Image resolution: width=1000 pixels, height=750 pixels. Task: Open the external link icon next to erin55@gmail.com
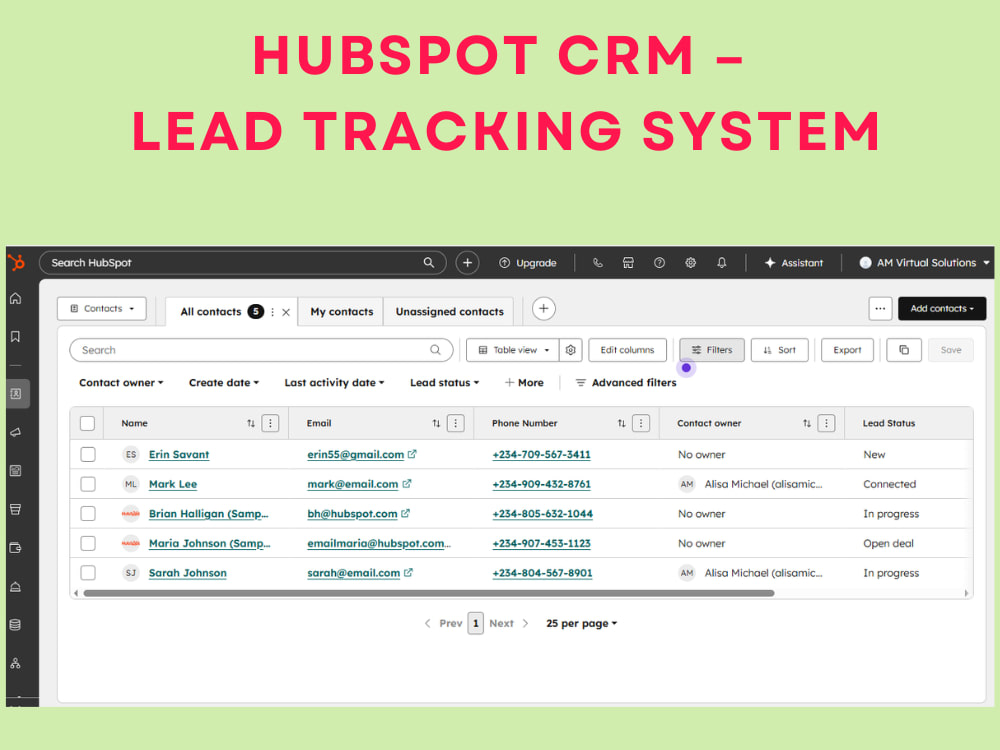point(413,454)
